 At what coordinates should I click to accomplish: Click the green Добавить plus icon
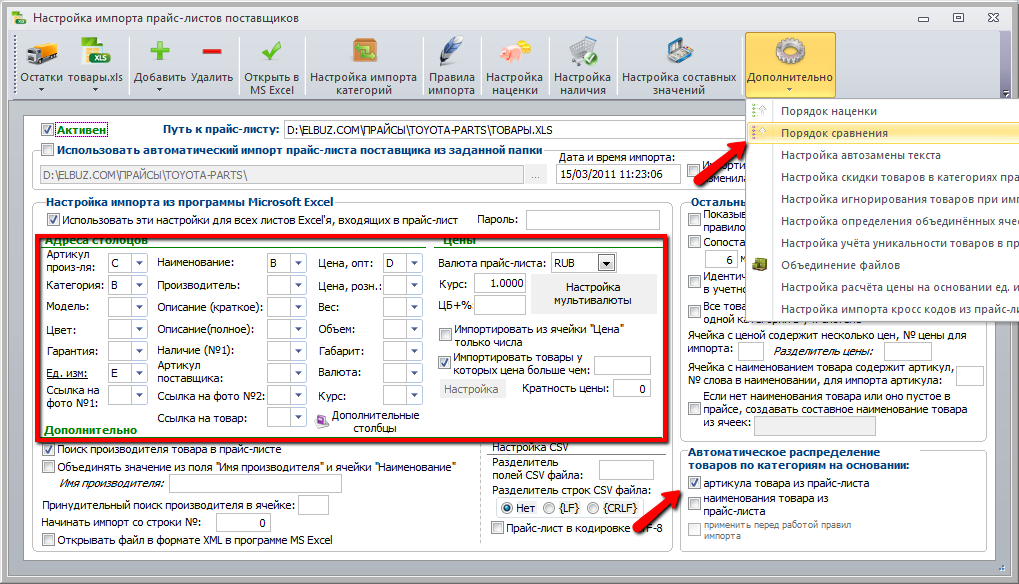click(159, 51)
